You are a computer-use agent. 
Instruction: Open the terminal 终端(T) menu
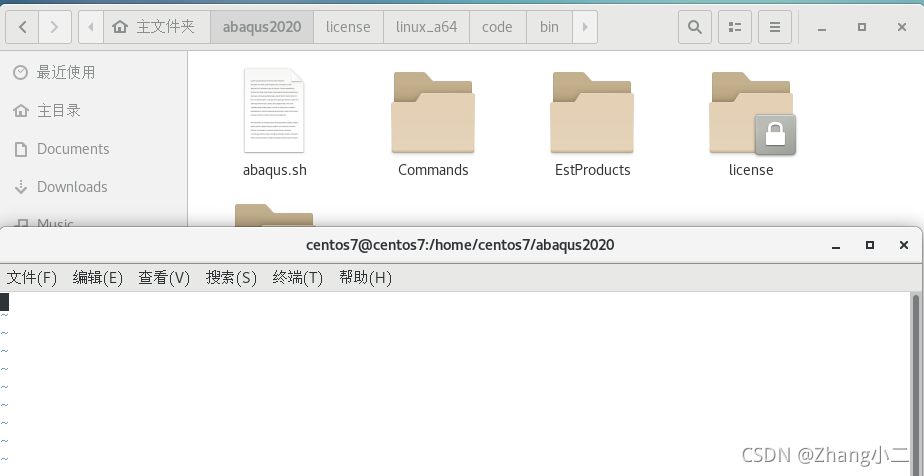pyautogui.click(x=298, y=277)
